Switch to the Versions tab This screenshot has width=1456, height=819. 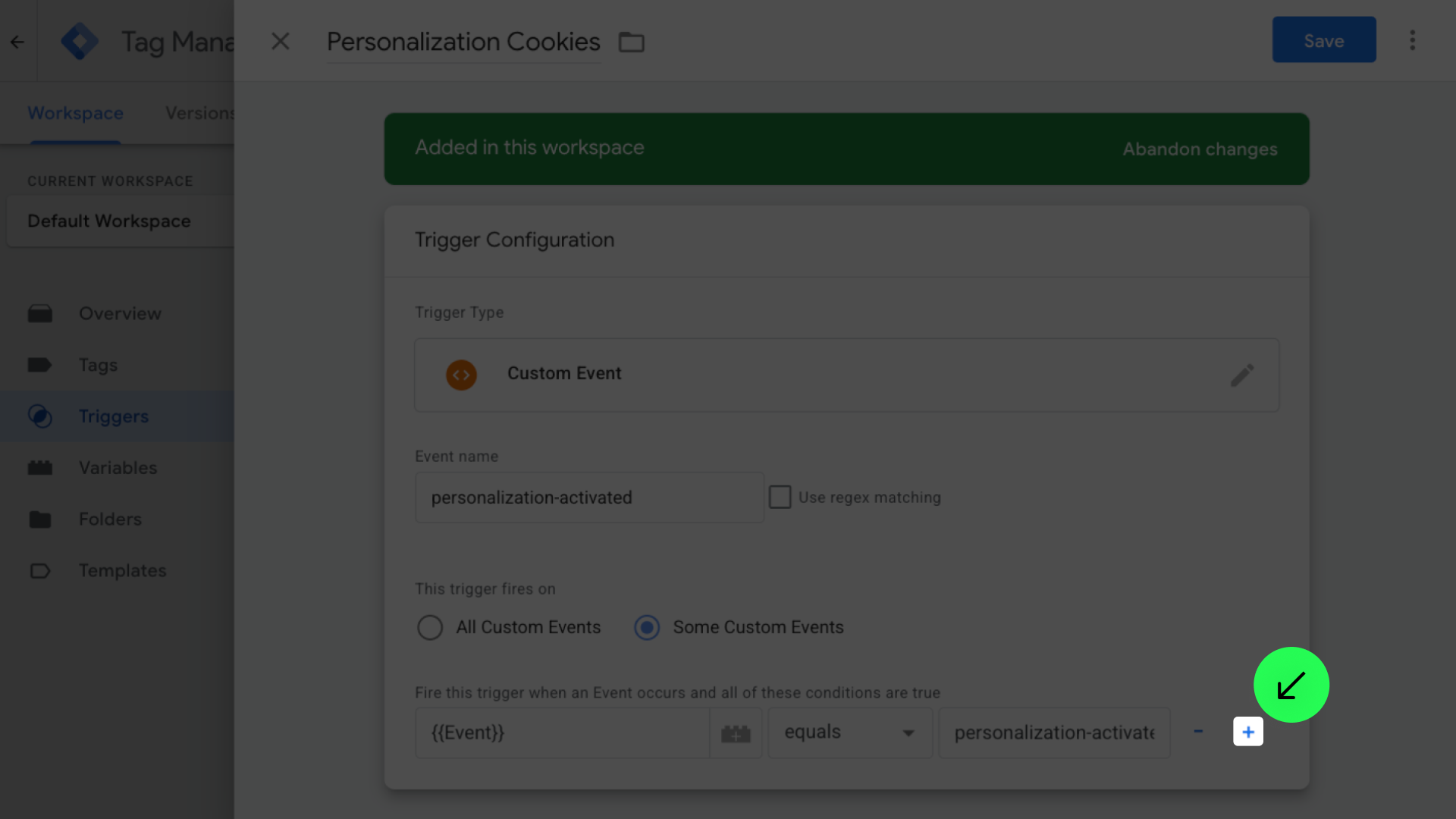pos(200,112)
